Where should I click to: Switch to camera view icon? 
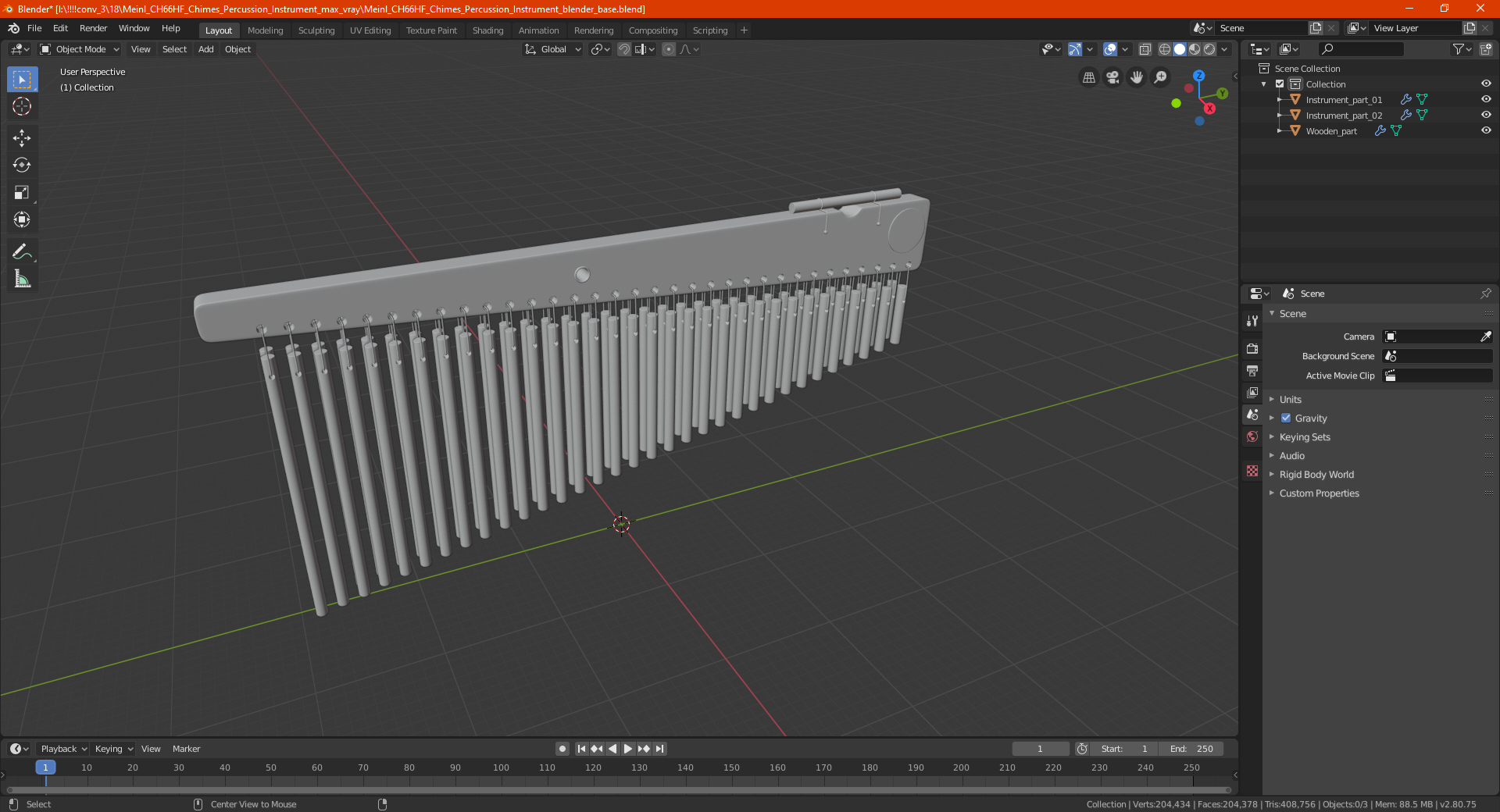click(x=1112, y=77)
